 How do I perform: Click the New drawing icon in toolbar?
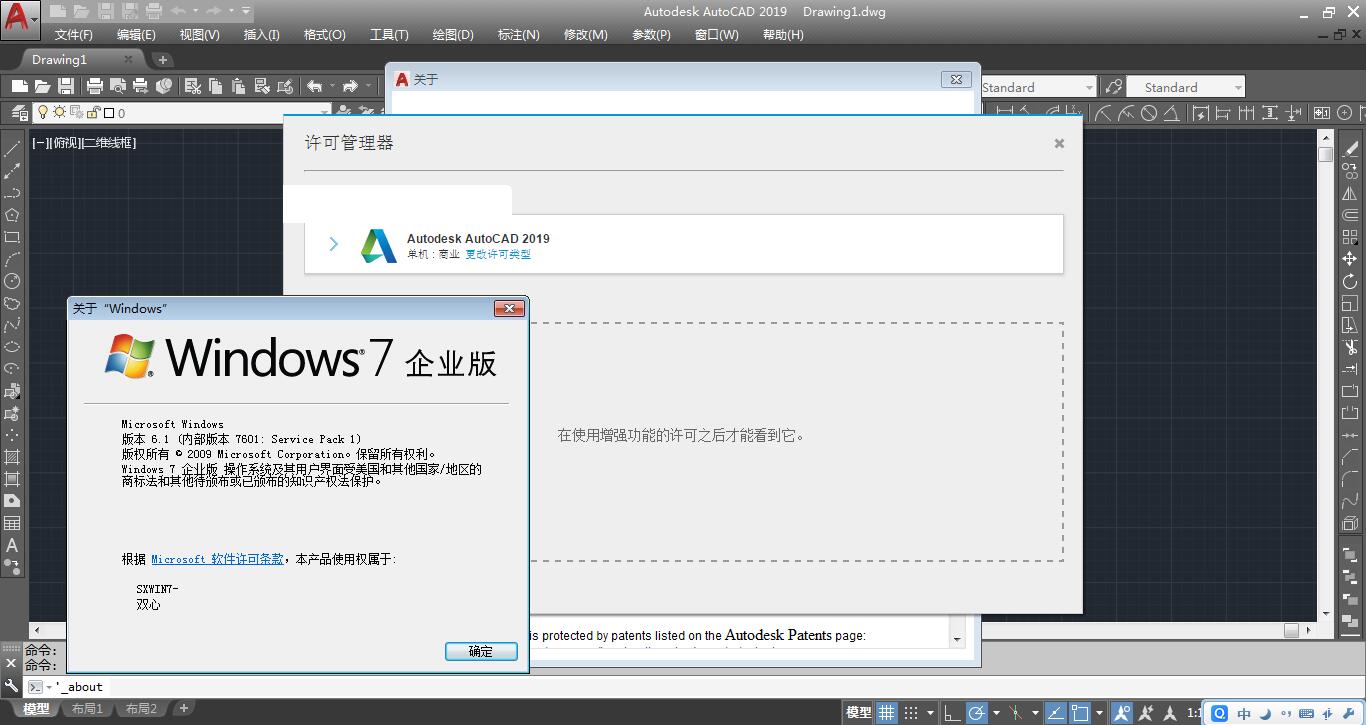[19, 87]
